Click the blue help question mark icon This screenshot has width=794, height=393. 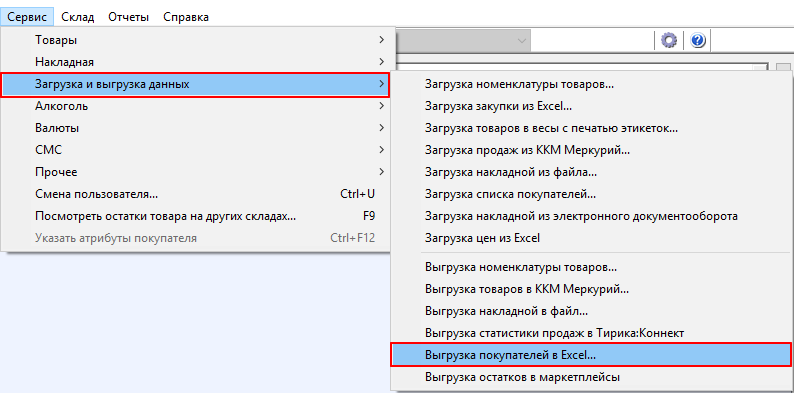tap(698, 41)
